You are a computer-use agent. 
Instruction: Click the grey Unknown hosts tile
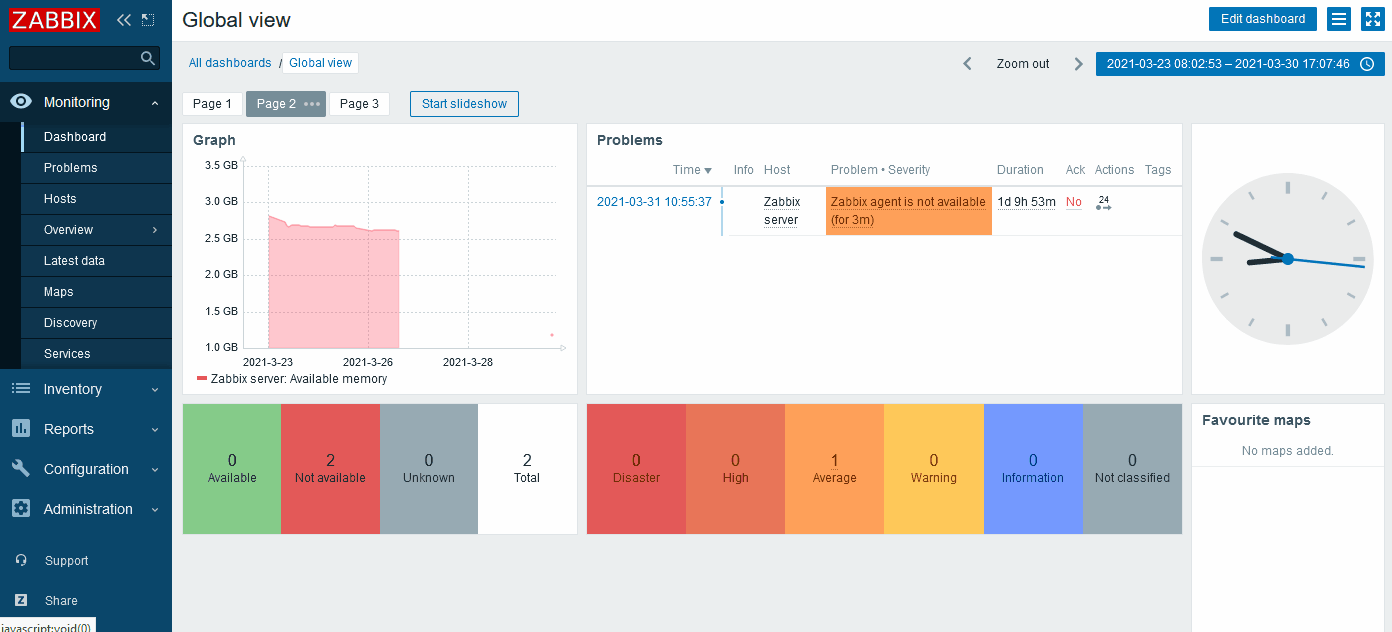(428, 469)
